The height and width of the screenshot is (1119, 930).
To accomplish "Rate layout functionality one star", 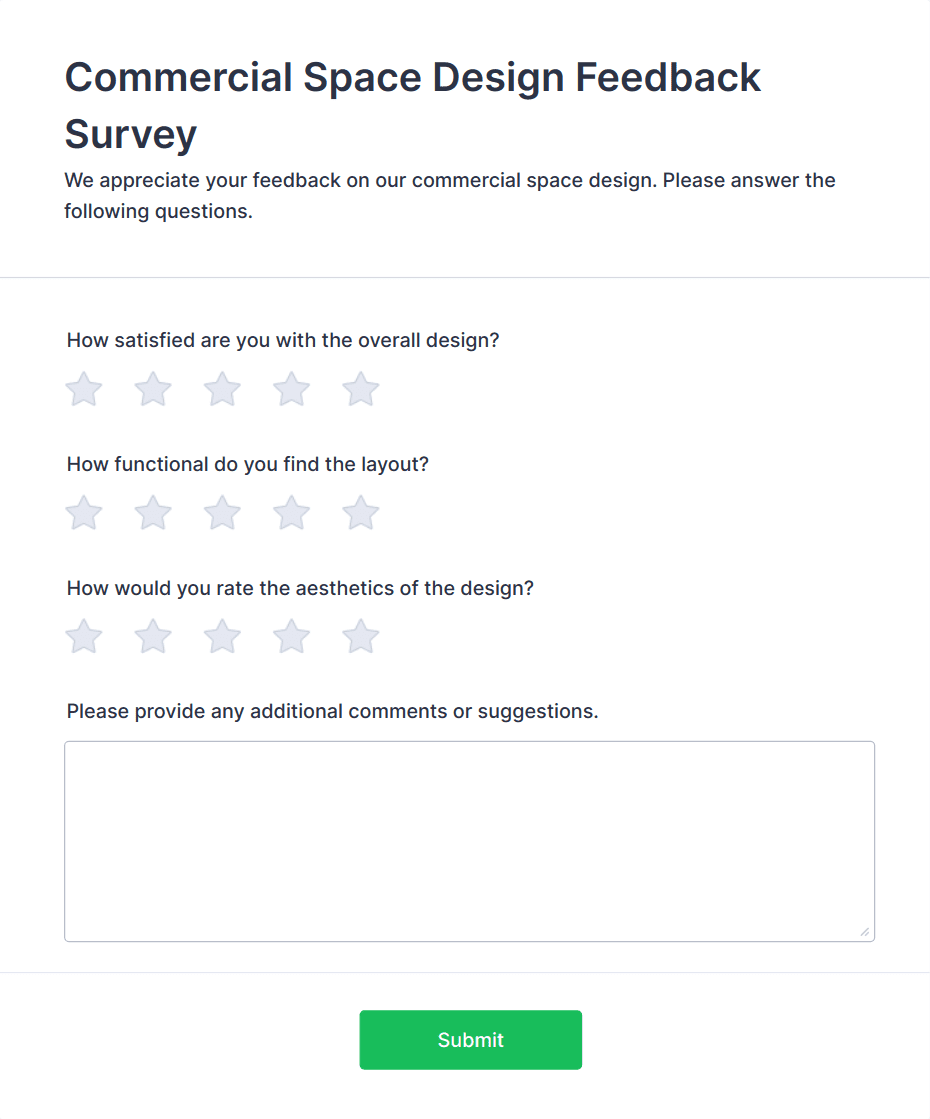I will 84,514.
